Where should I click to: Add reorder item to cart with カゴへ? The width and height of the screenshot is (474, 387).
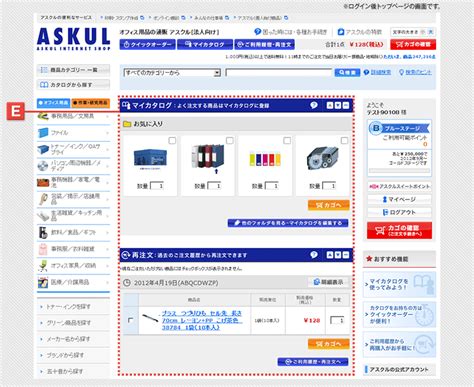329,344
